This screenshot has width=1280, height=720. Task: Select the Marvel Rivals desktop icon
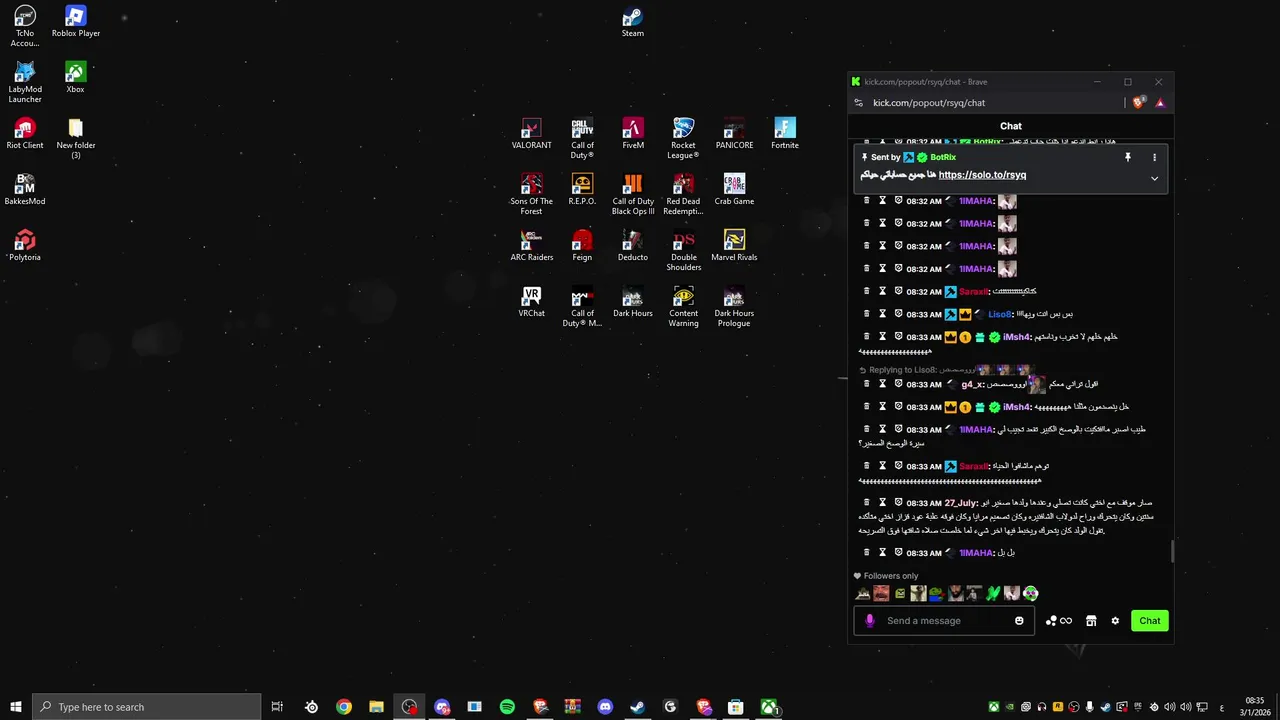734,246
